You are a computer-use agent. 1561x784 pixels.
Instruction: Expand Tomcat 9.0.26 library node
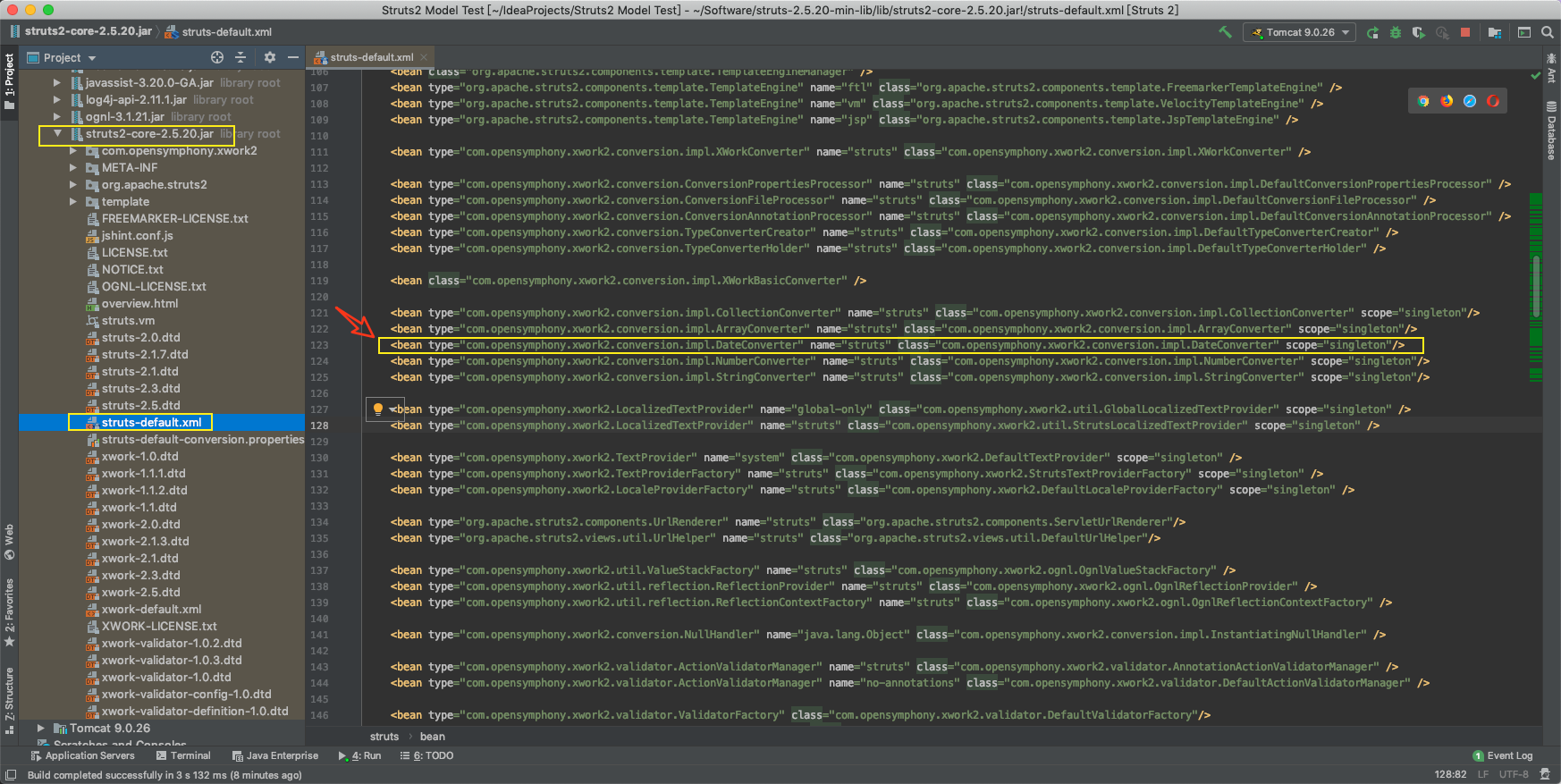point(41,729)
